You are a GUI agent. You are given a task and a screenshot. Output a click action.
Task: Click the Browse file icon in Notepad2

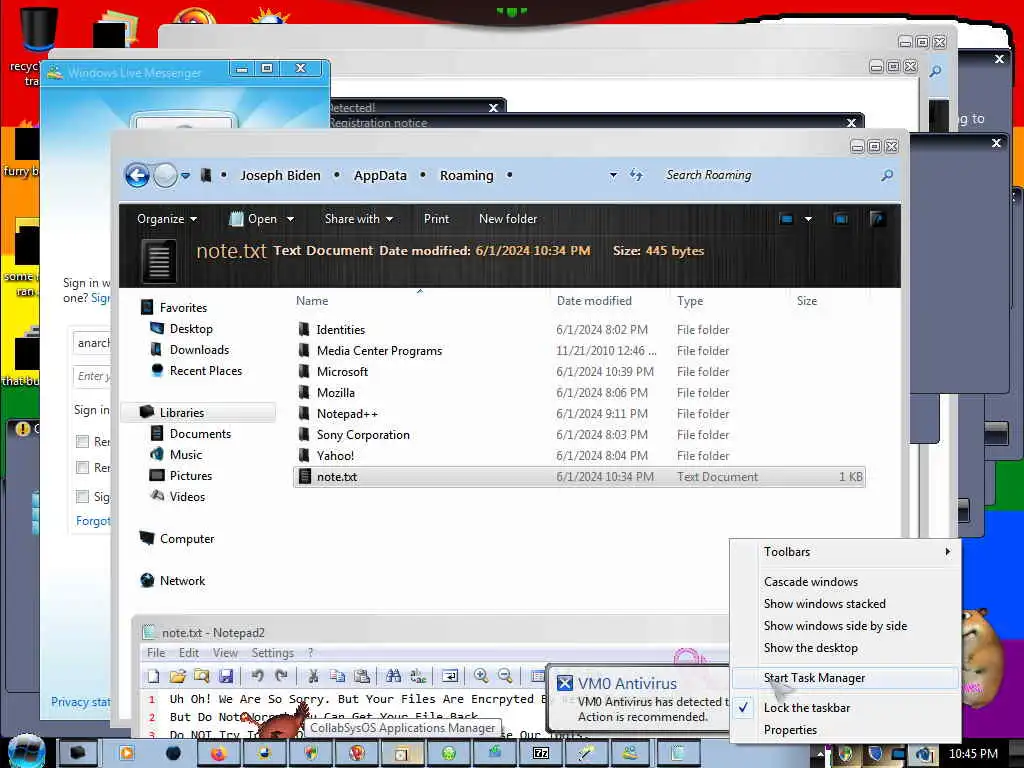point(201,676)
